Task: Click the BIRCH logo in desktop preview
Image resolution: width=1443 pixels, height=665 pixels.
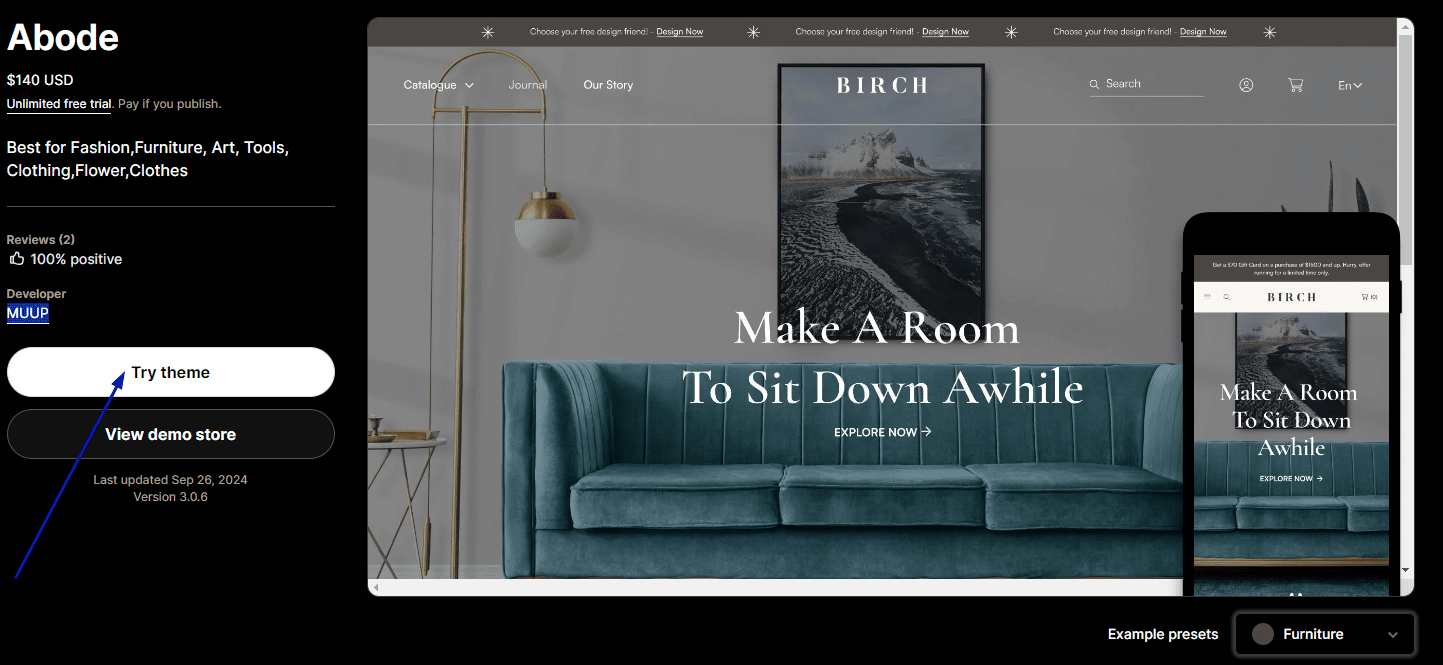Action: click(x=882, y=85)
